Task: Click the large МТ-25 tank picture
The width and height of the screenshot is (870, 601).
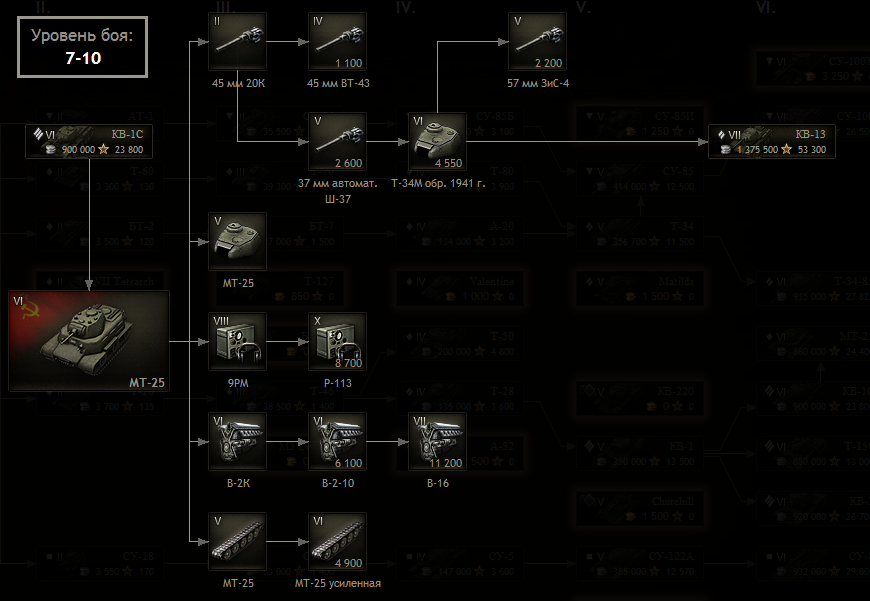Action: 89,341
